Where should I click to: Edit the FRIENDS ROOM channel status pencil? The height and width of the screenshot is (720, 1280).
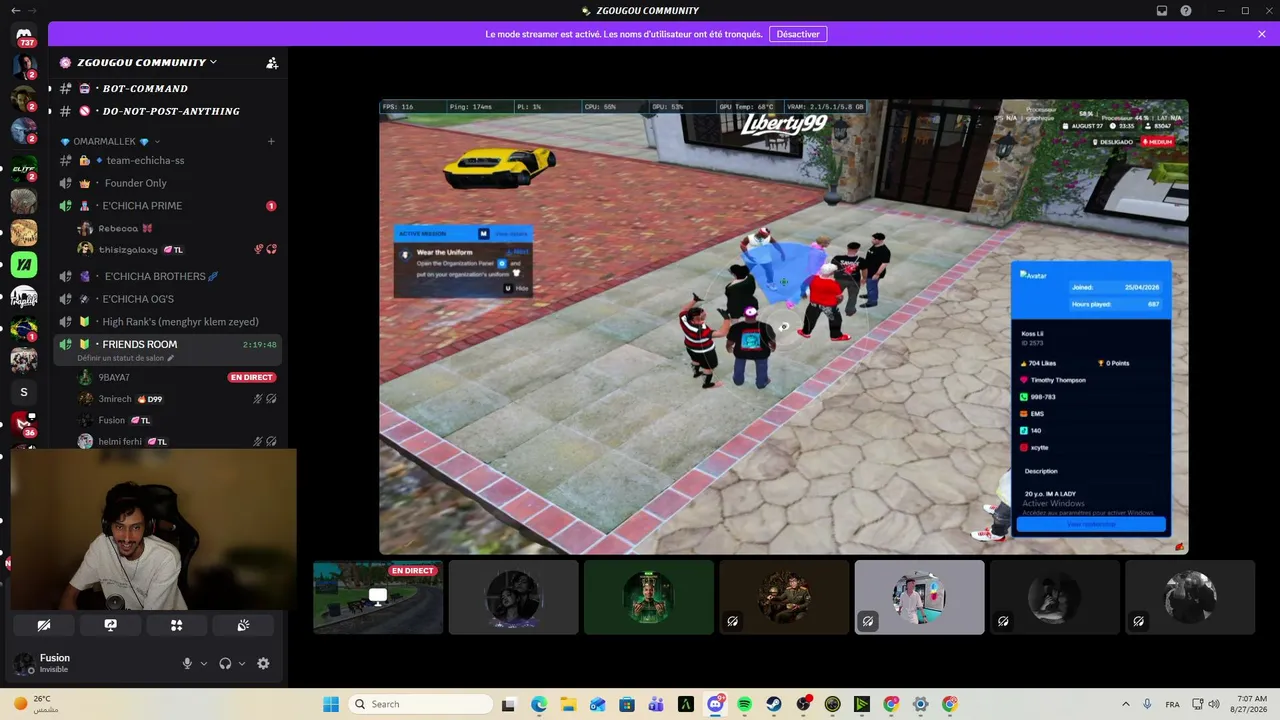click(x=171, y=358)
